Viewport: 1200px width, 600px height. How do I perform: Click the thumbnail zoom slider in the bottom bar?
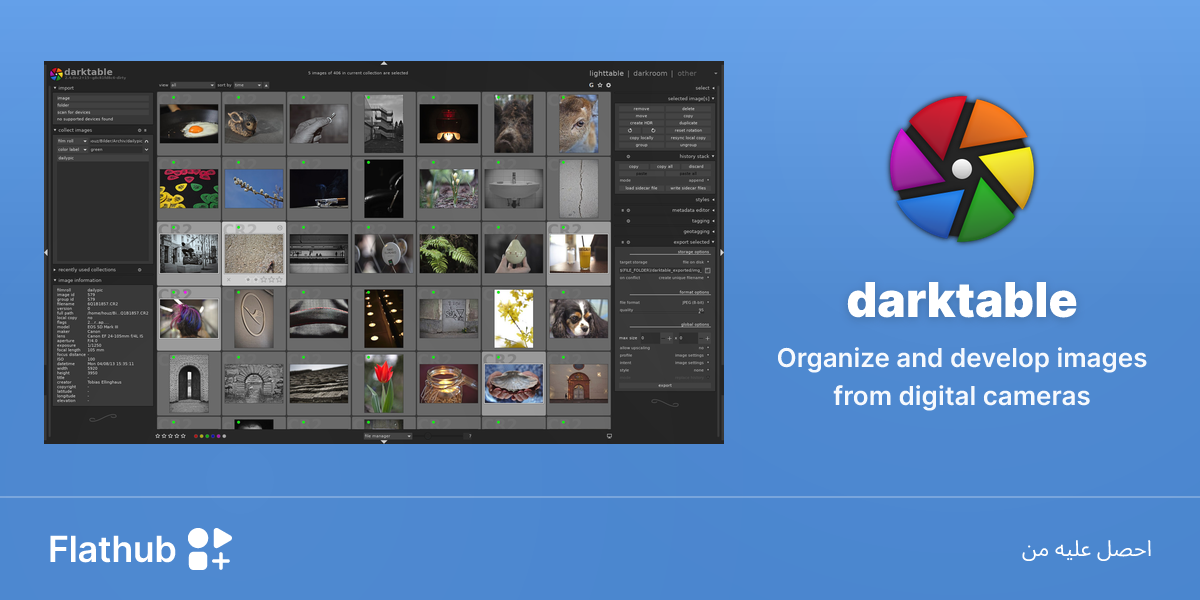440,436
